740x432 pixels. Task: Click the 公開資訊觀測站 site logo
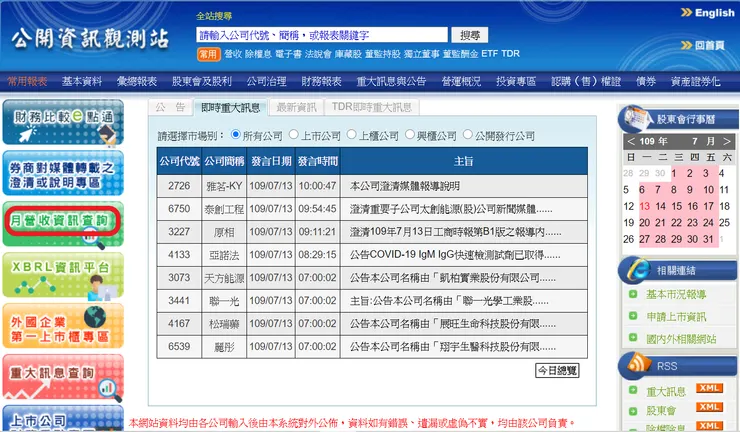coord(90,38)
